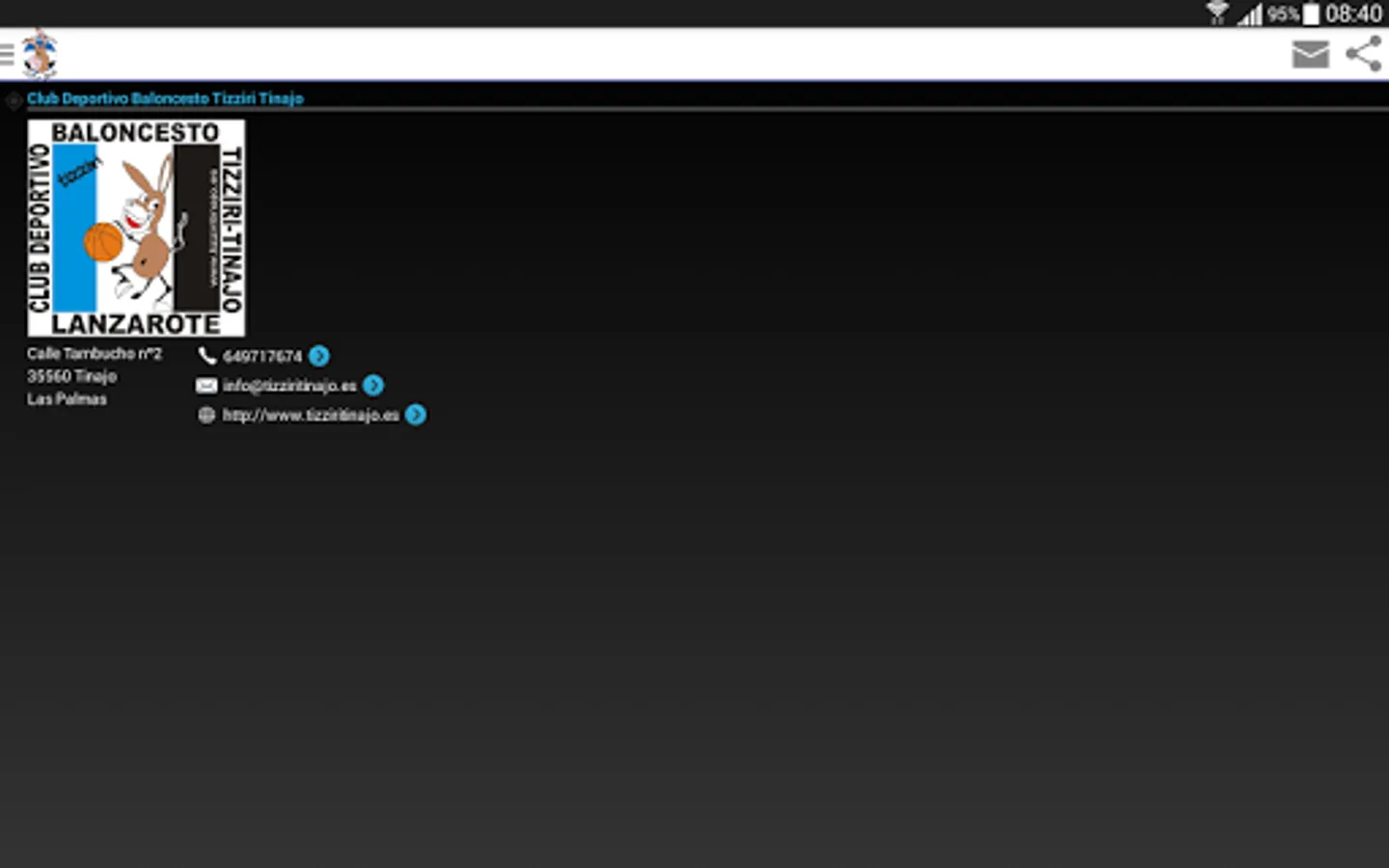
Task: Tap the share icon in toolbar
Action: pyautogui.click(x=1364, y=54)
